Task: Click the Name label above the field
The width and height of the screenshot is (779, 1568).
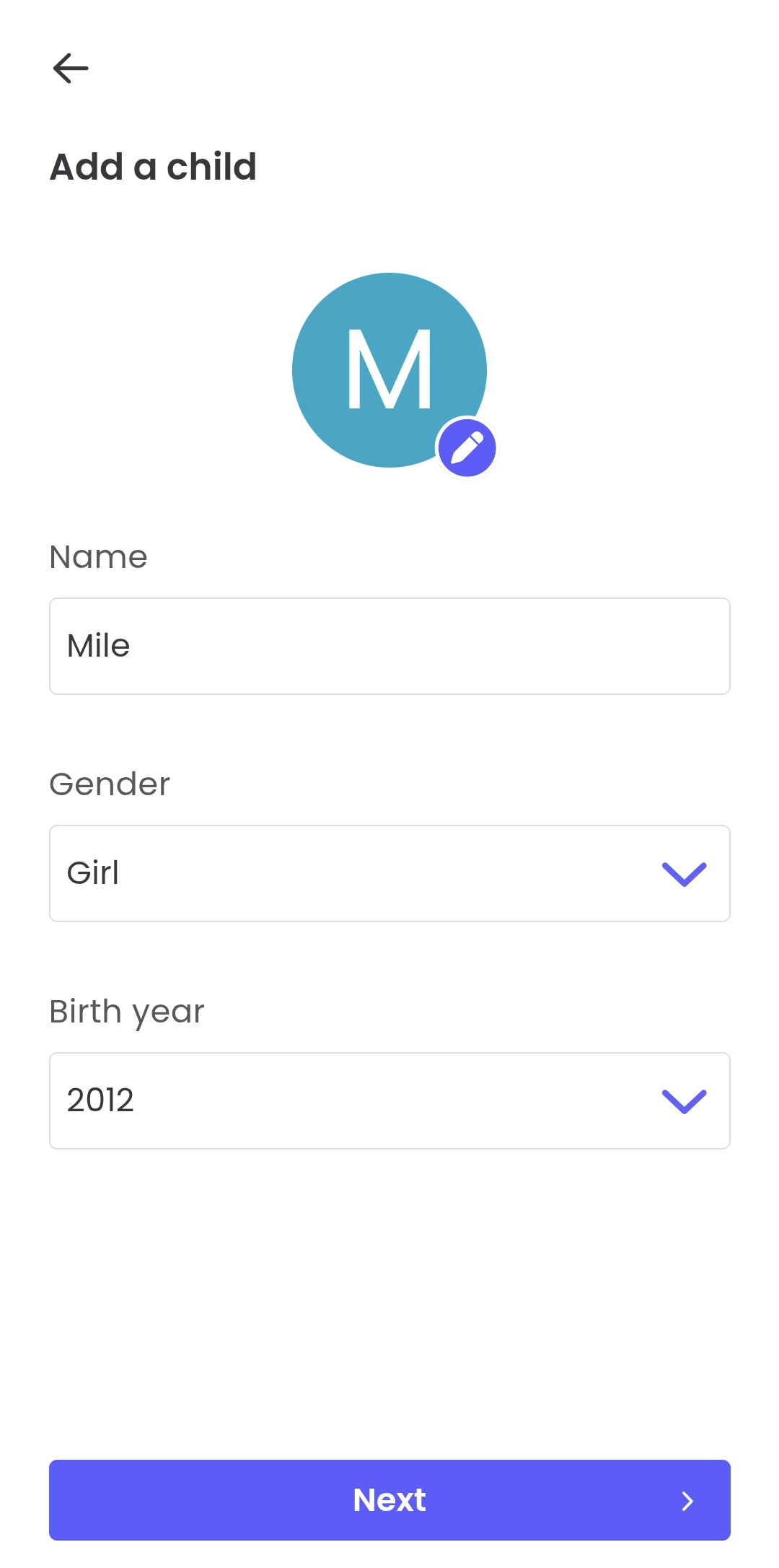Action: (98, 556)
